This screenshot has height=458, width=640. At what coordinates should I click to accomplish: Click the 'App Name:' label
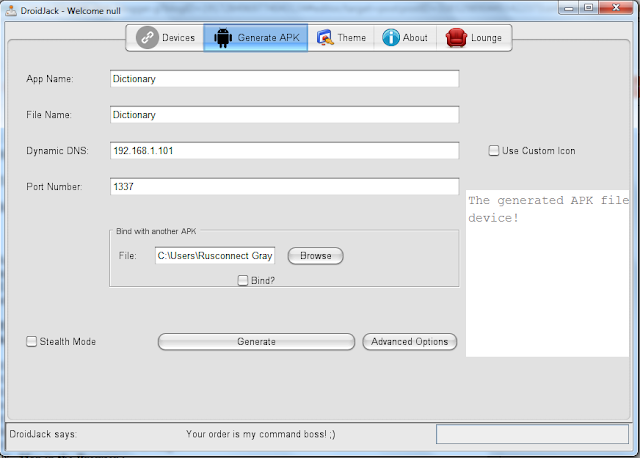click(x=50, y=79)
